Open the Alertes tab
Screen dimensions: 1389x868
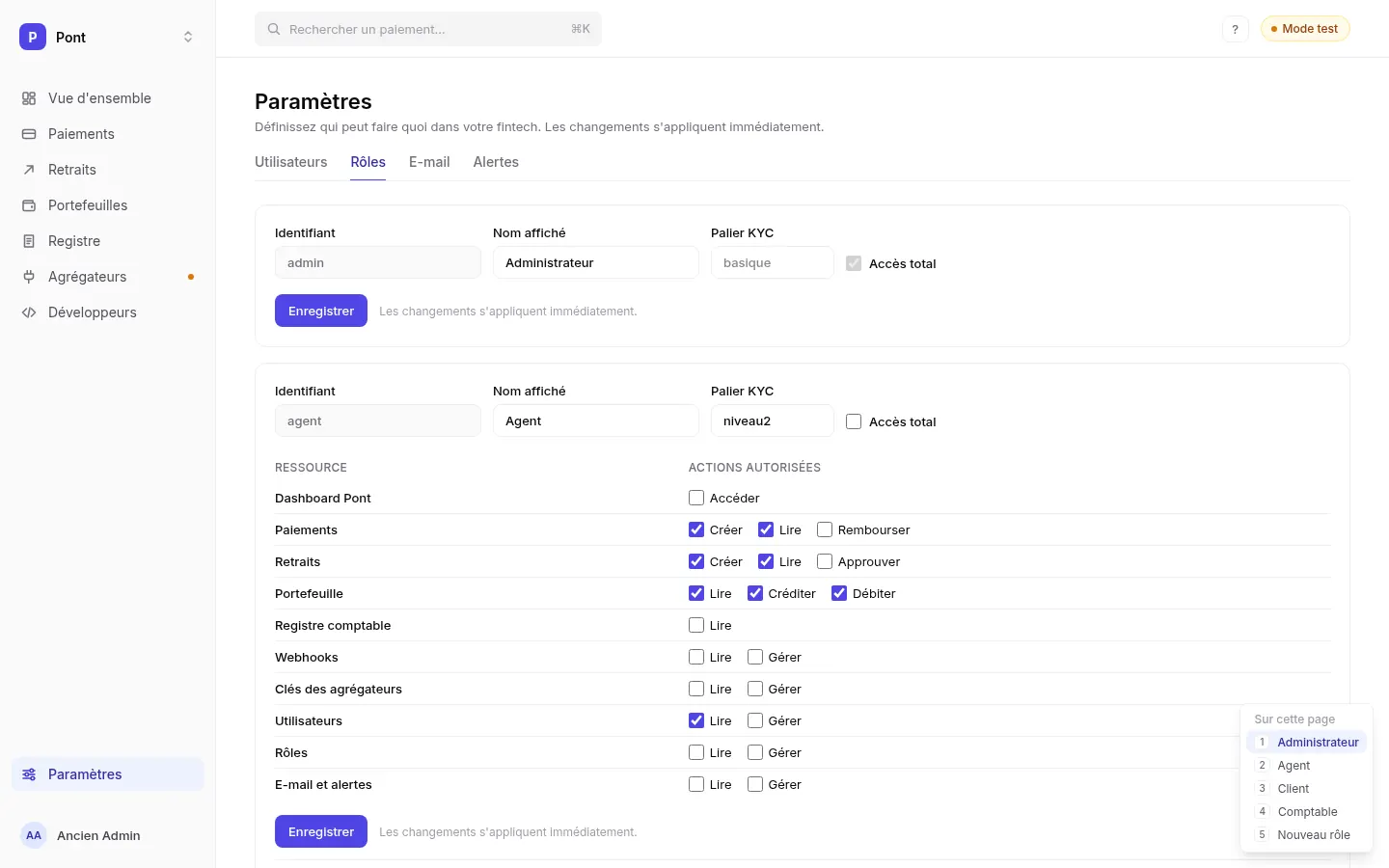[x=496, y=162]
